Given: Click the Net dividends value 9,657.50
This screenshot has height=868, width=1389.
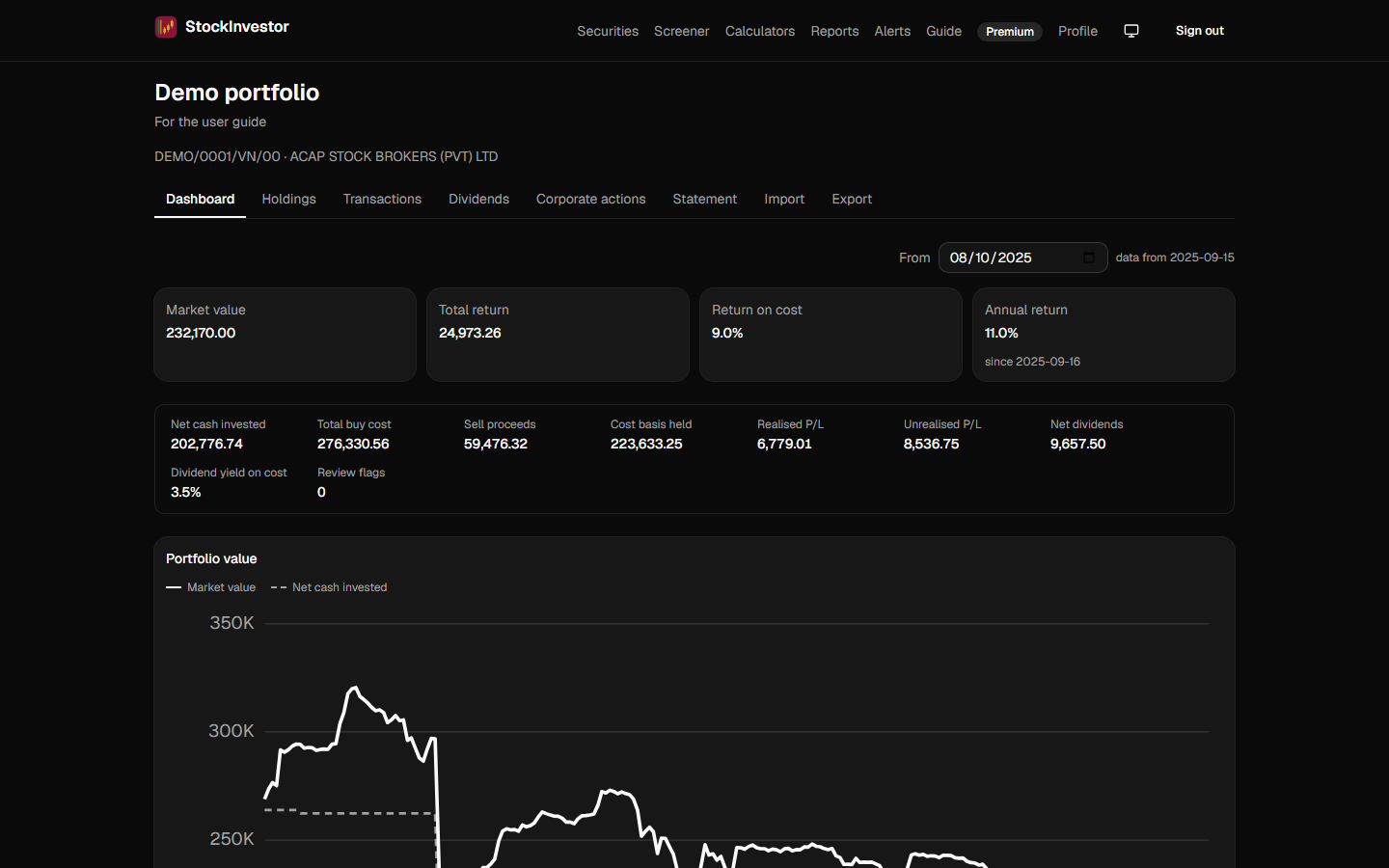Looking at the screenshot, I should [x=1078, y=444].
